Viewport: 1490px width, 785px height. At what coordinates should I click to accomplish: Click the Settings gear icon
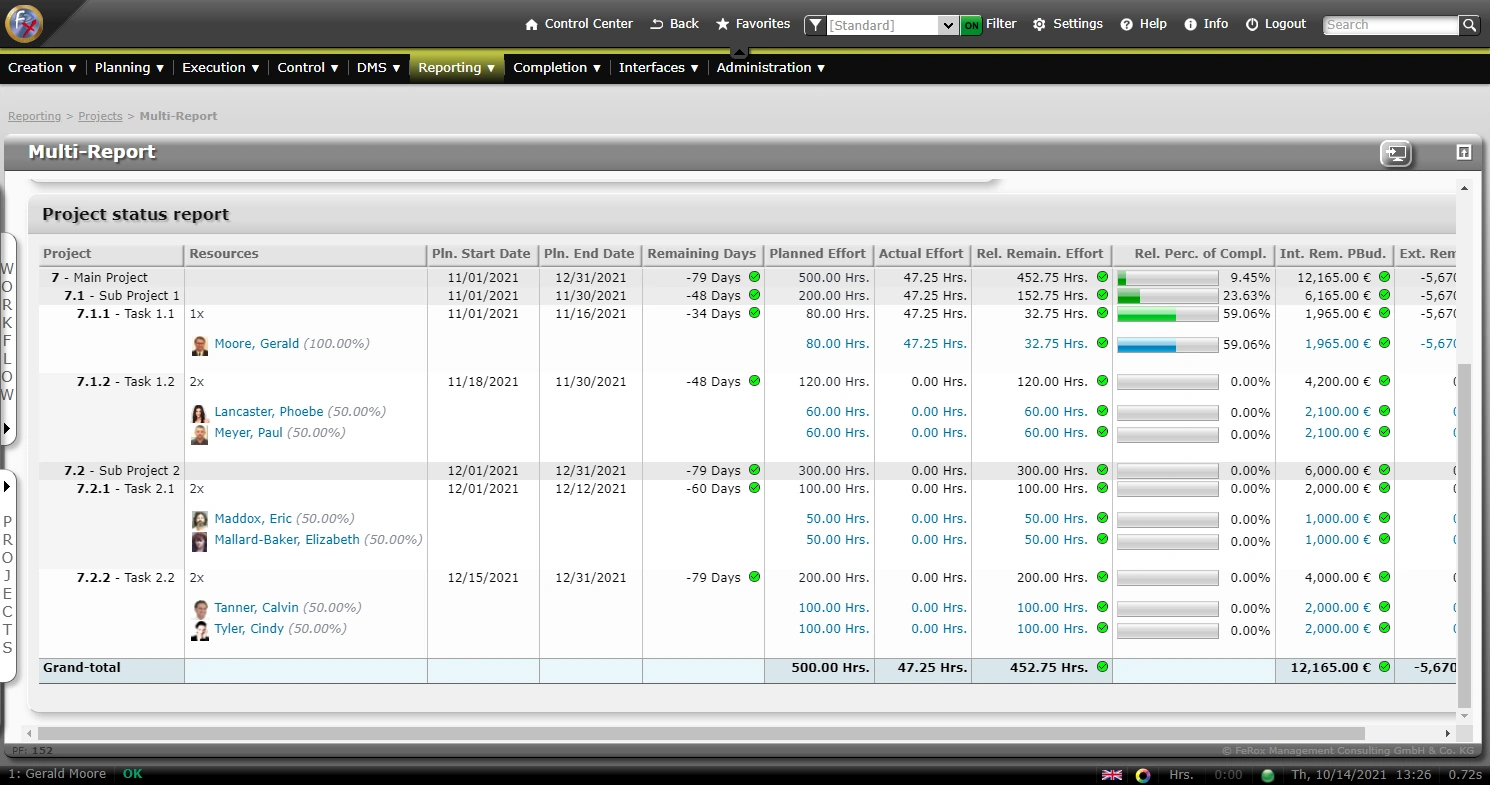[x=1039, y=24]
